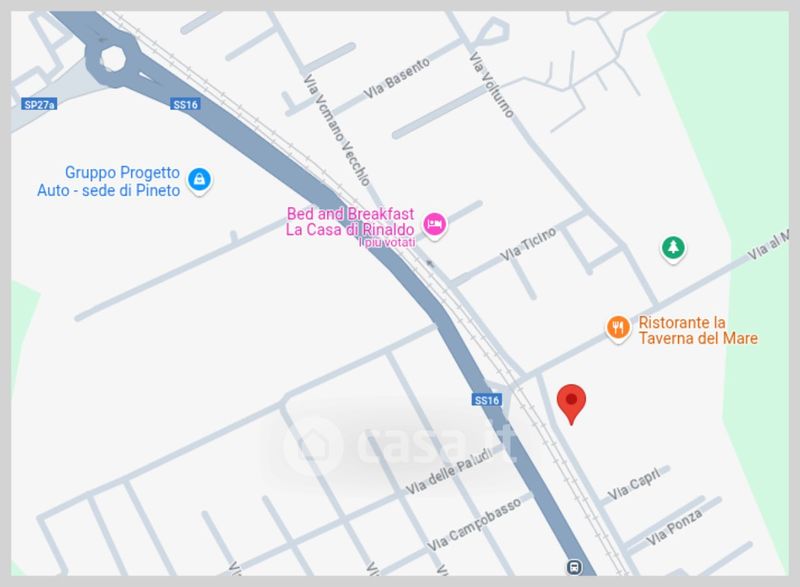
Task: Select the Via Ponza street label
Action: [x=674, y=527]
